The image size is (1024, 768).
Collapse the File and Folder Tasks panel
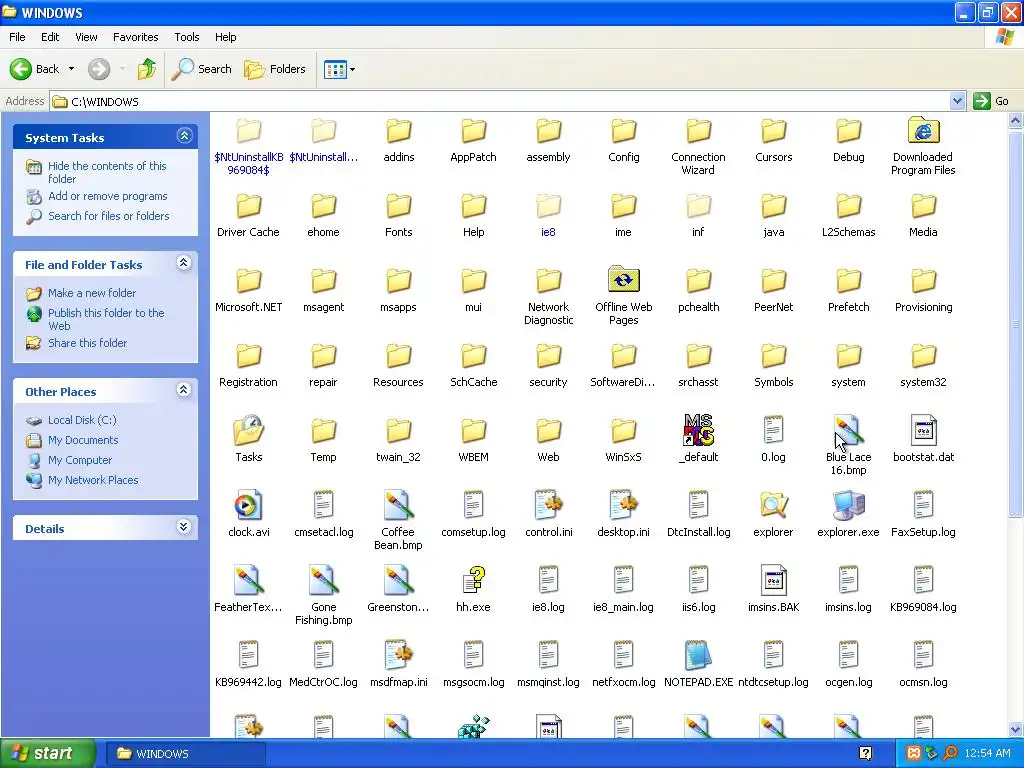tap(184, 263)
